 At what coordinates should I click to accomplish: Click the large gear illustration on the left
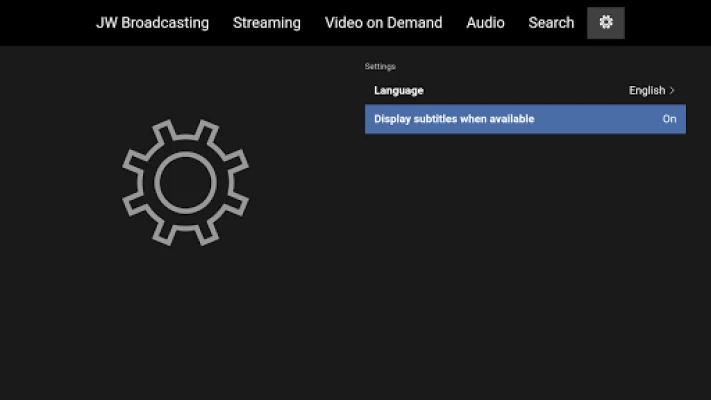[x=185, y=181]
